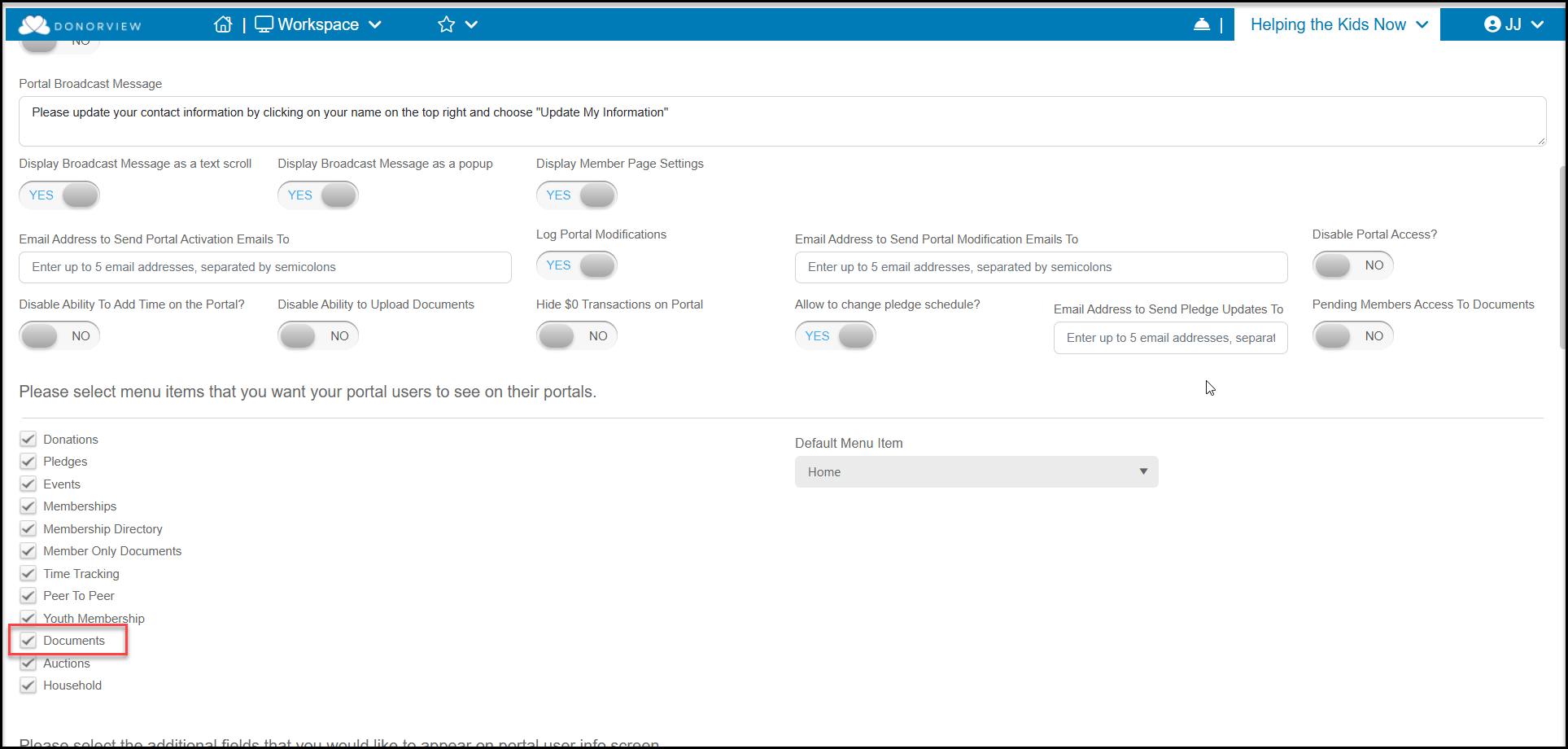Uncheck the Documents checkbox
The height and width of the screenshot is (749, 1568).
pyautogui.click(x=28, y=641)
